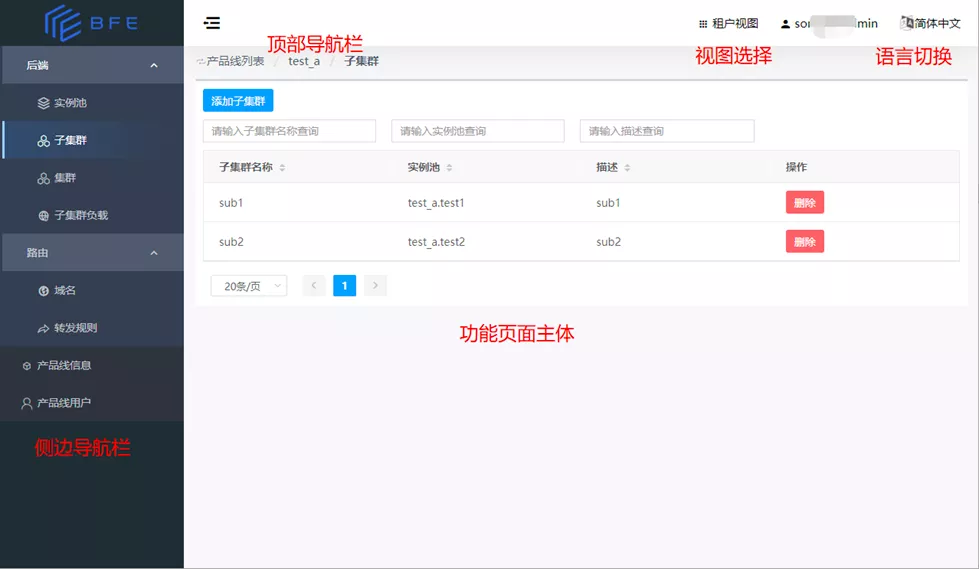
Task: Open 域名 in sidebar menu
Action: point(92,290)
